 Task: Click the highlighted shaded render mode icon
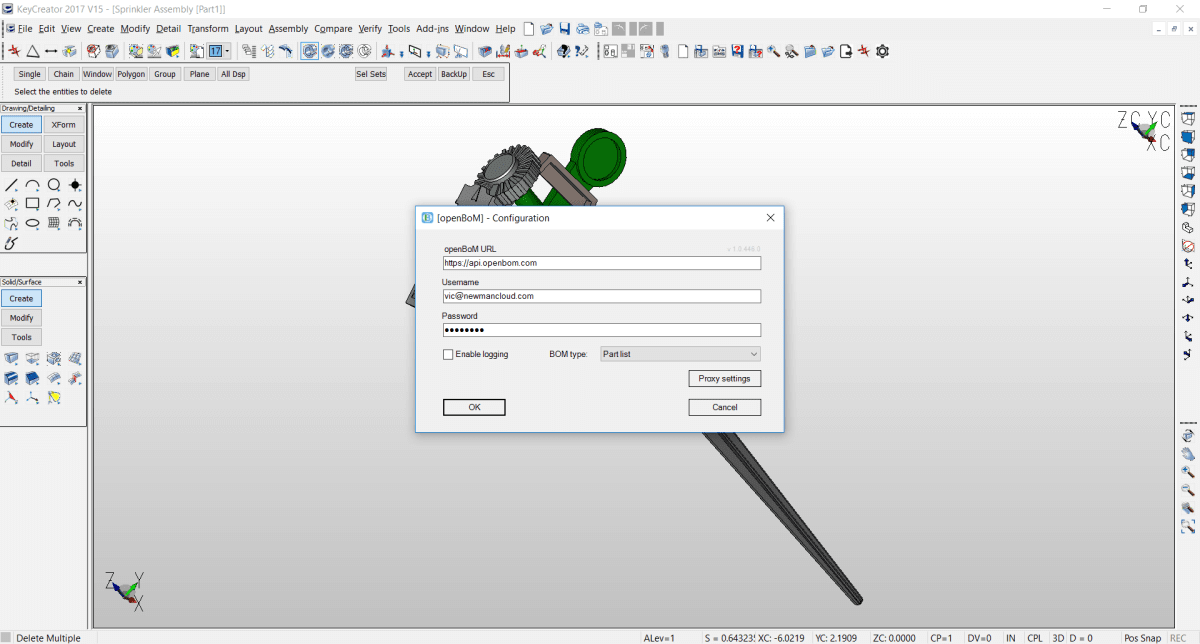point(310,51)
